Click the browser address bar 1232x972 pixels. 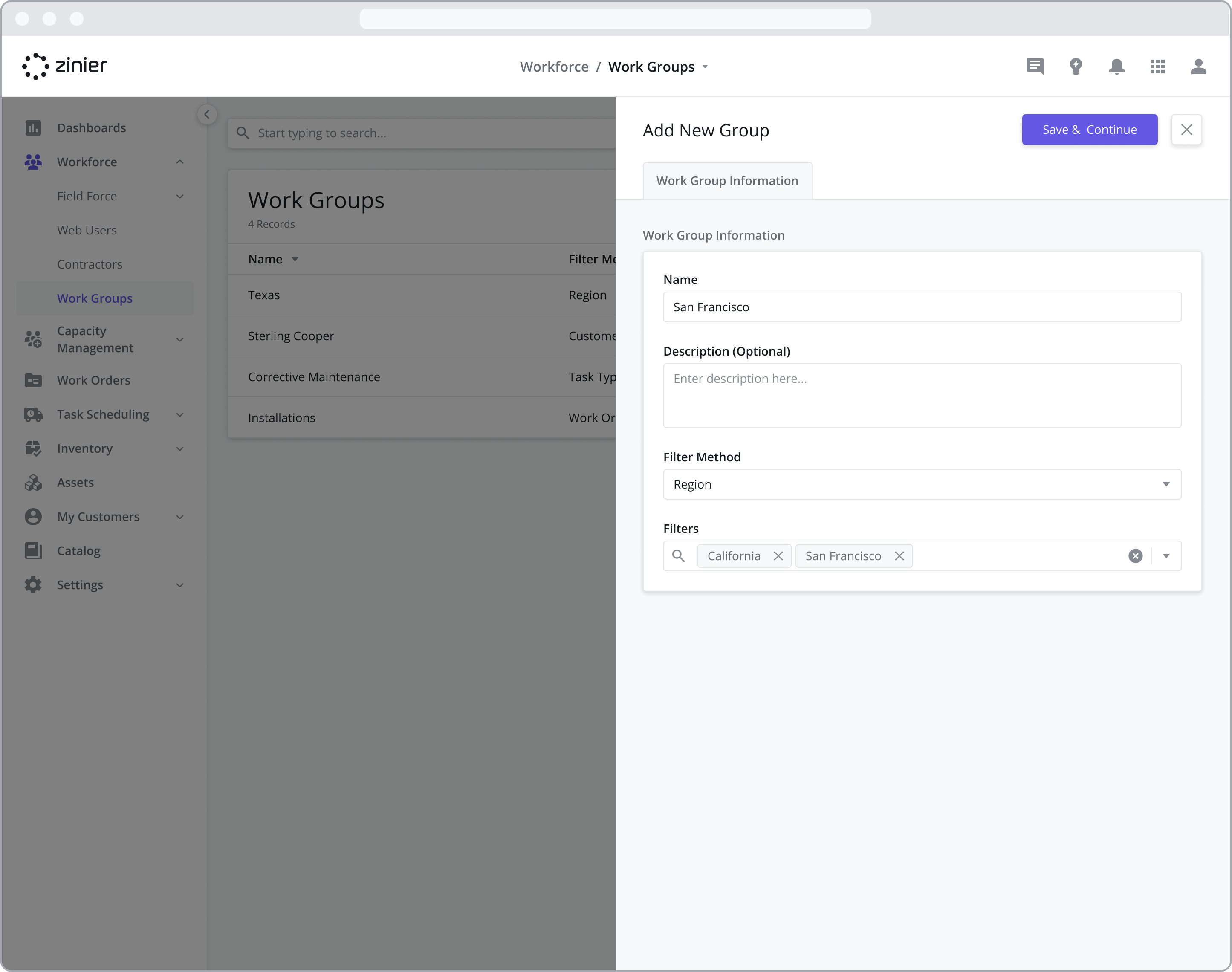click(615, 19)
